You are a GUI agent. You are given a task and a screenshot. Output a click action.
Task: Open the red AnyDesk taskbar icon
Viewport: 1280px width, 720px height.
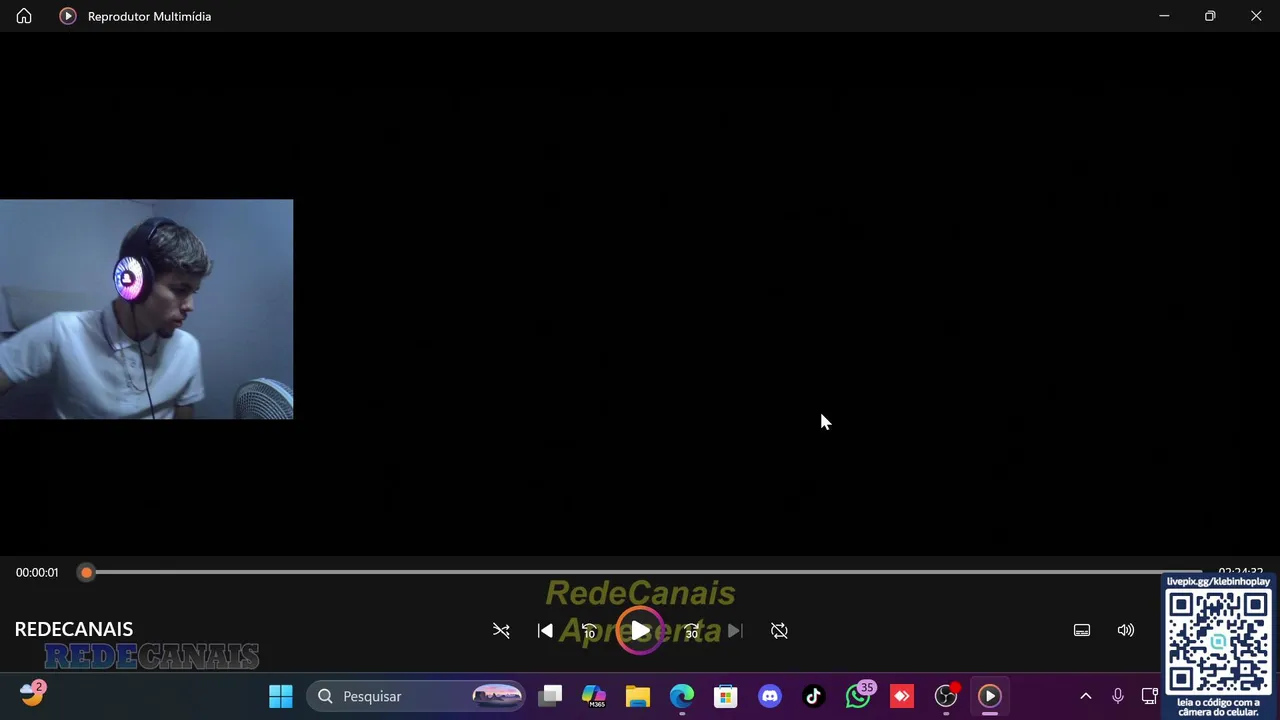(902, 696)
